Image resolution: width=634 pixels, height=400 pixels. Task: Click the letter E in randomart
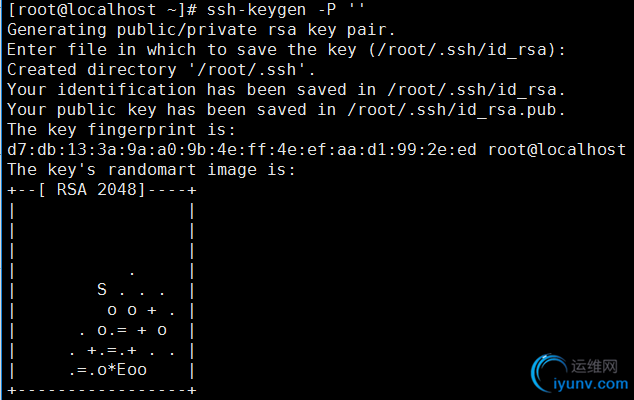[122, 370]
